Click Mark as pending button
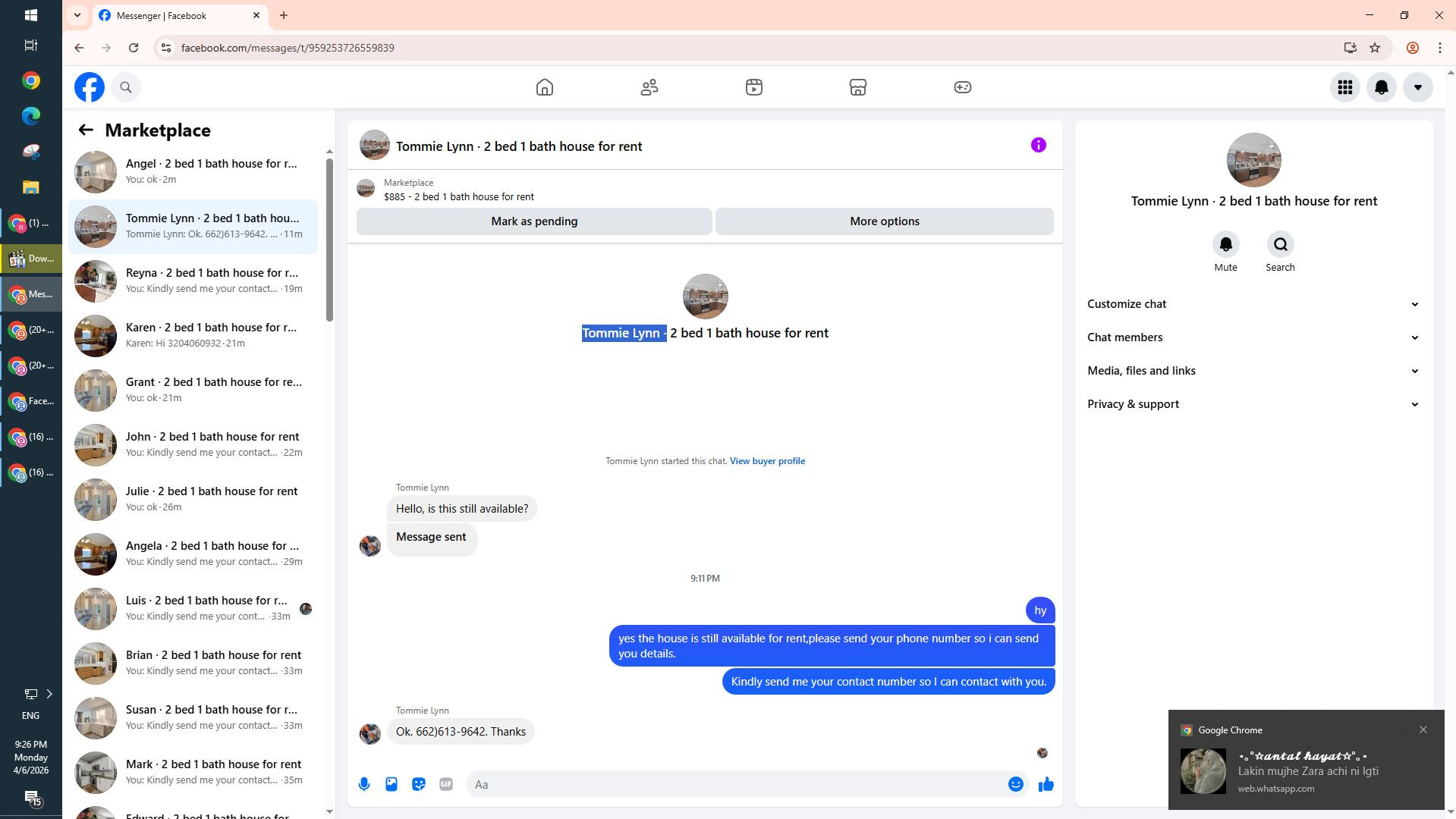 coord(534,221)
